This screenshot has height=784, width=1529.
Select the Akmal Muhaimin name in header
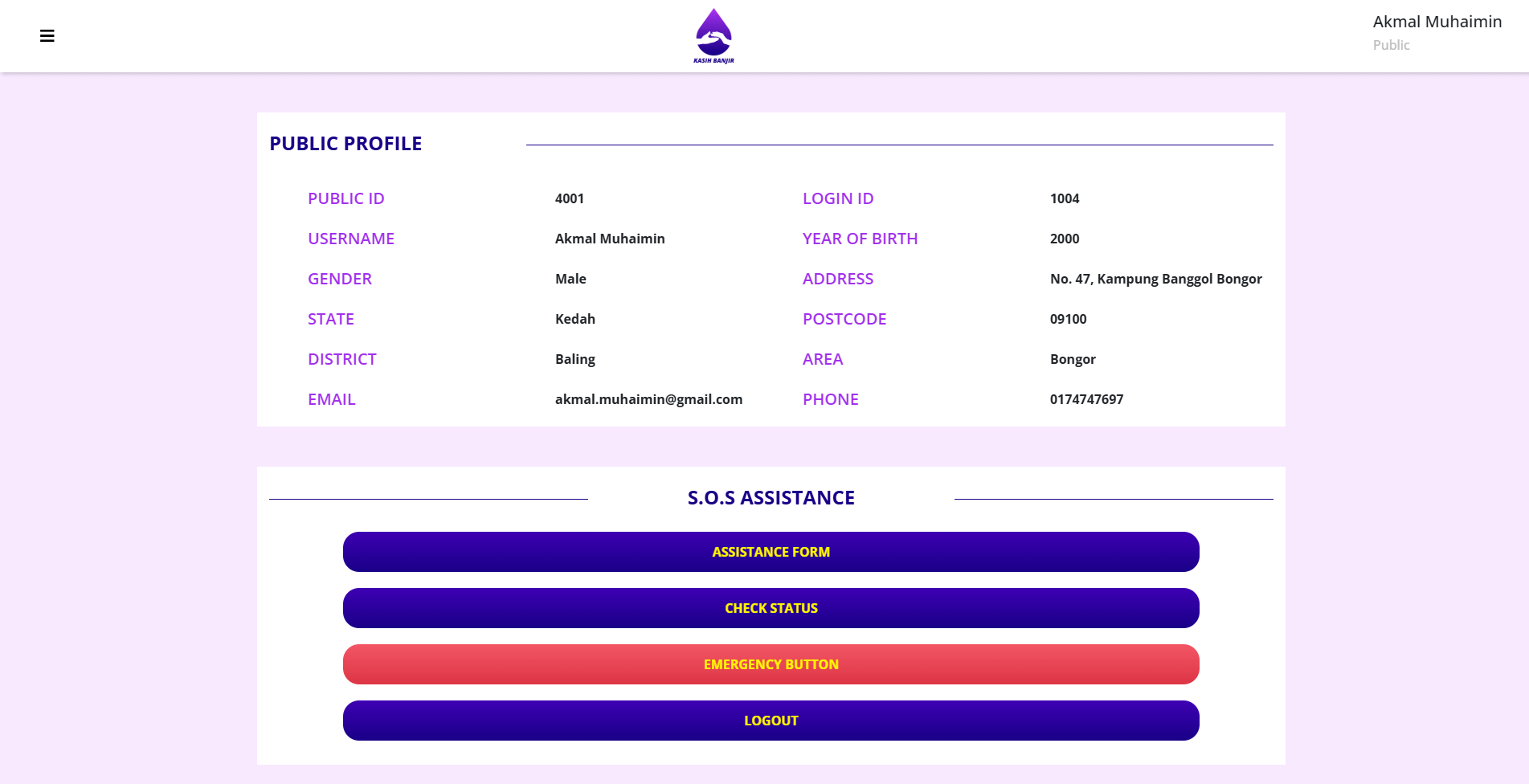1437,22
